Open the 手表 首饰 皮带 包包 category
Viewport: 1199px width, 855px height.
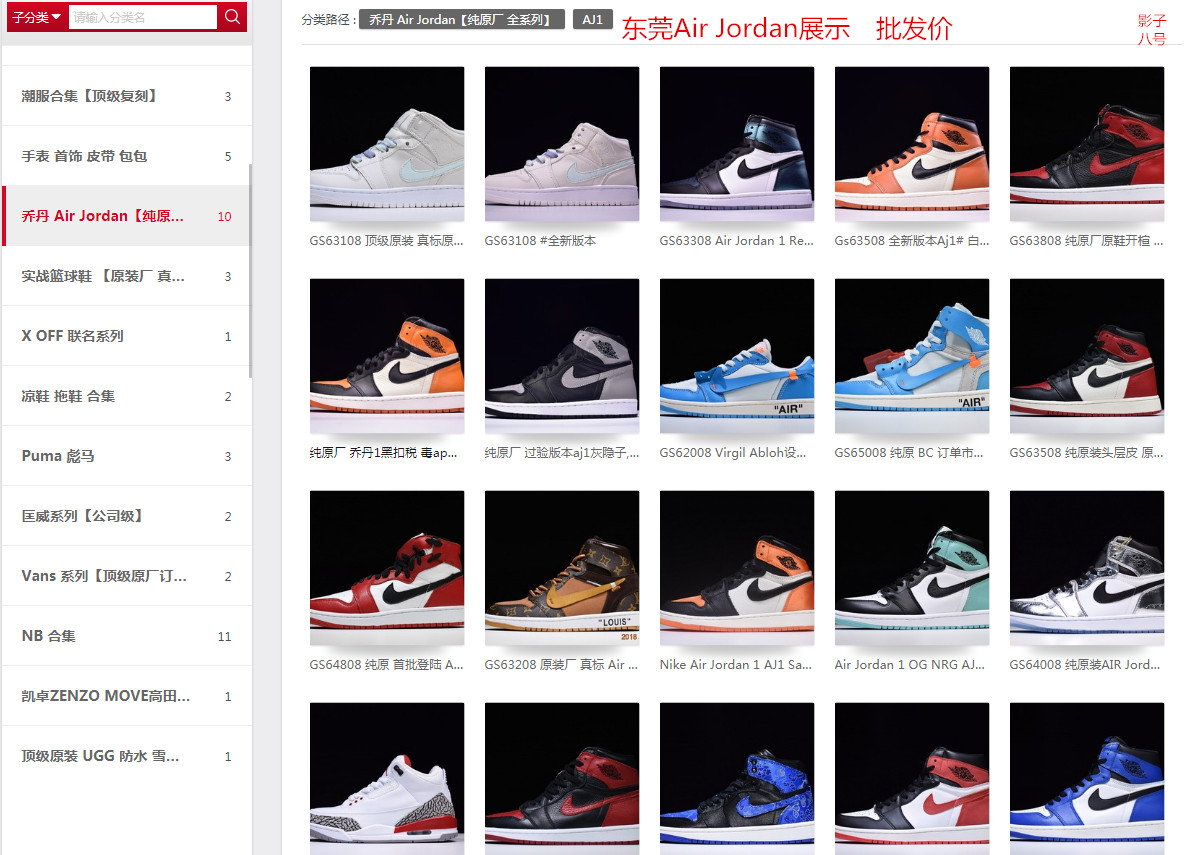[127, 156]
